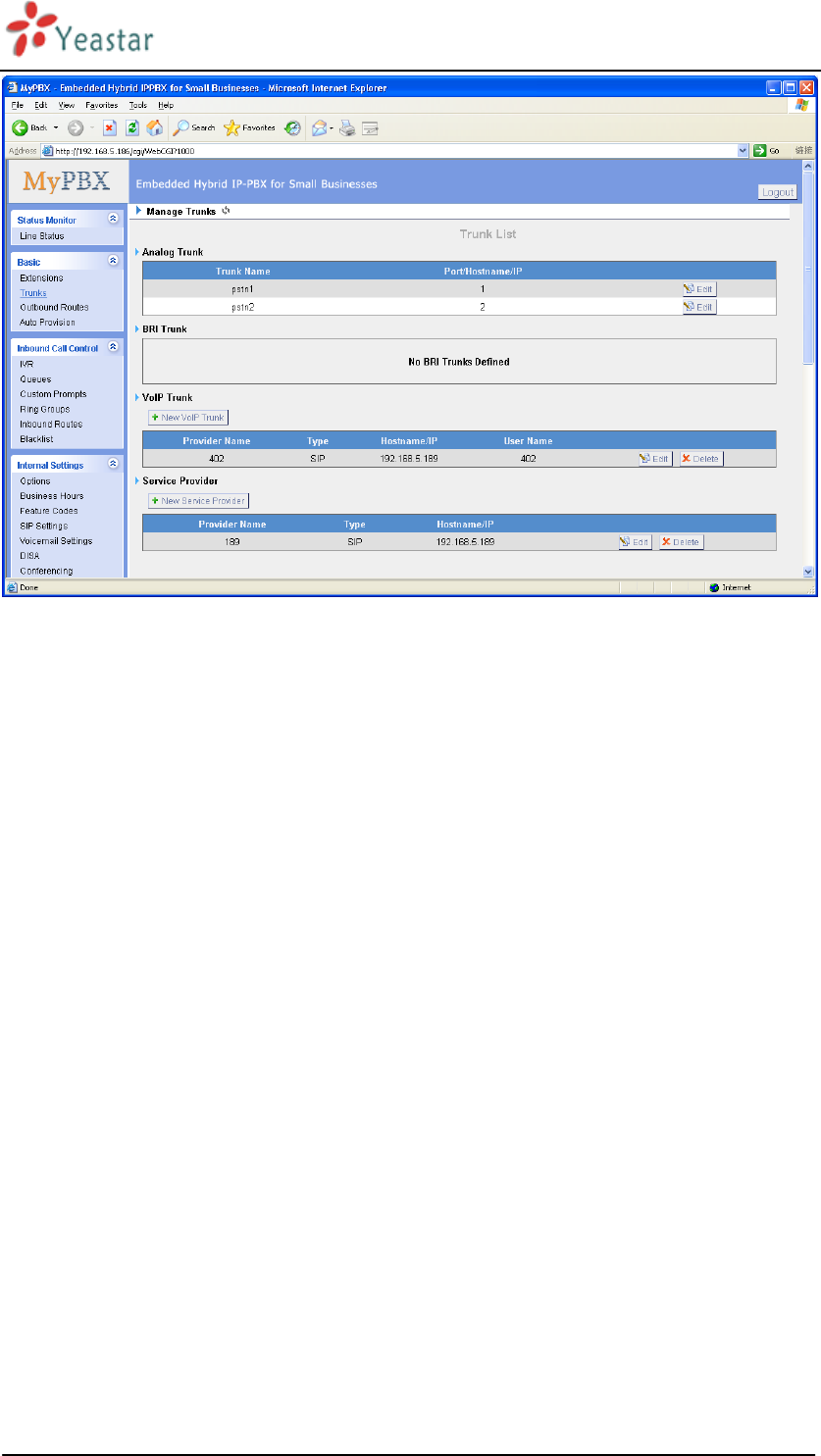The image size is (821, 1456).
Task: Open SIP Settings in sidebar
Action: click(x=43, y=527)
